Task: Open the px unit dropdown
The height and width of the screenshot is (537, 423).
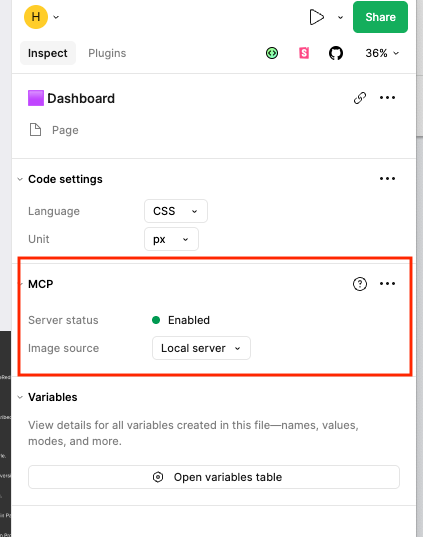Action: [171, 239]
